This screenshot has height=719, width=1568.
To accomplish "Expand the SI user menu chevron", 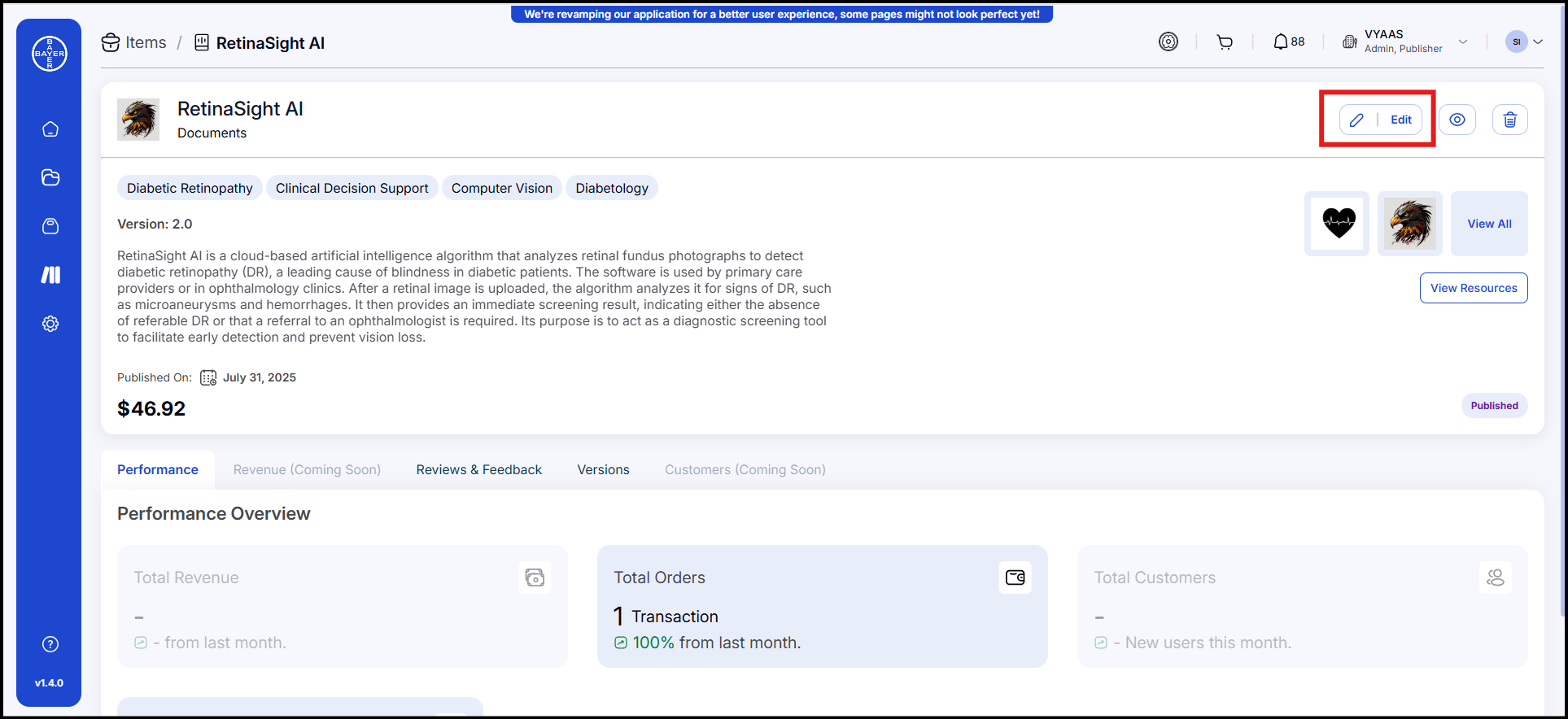I will (1538, 41).
